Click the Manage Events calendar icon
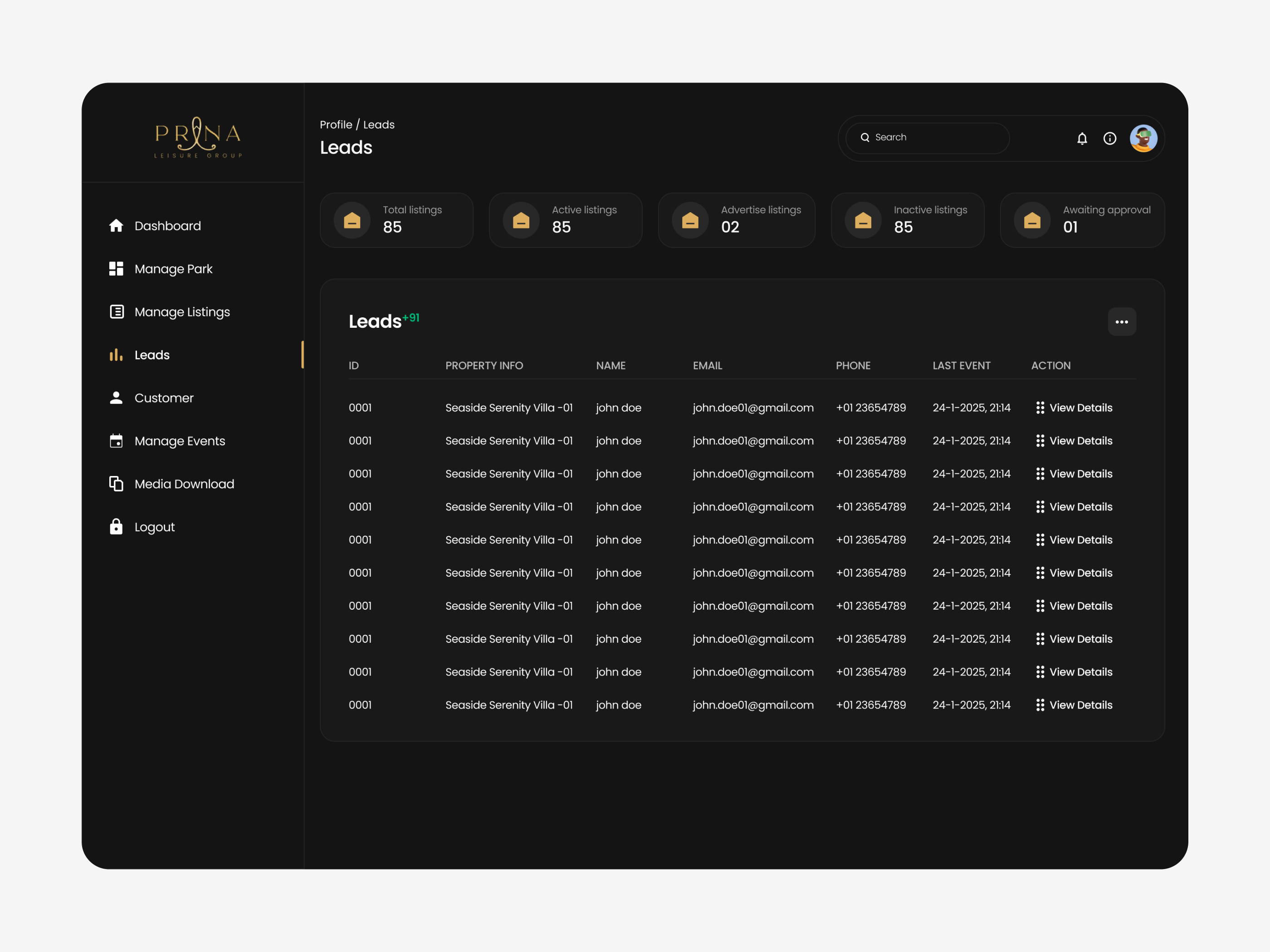The image size is (1270, 952). [x=116, y=441]
